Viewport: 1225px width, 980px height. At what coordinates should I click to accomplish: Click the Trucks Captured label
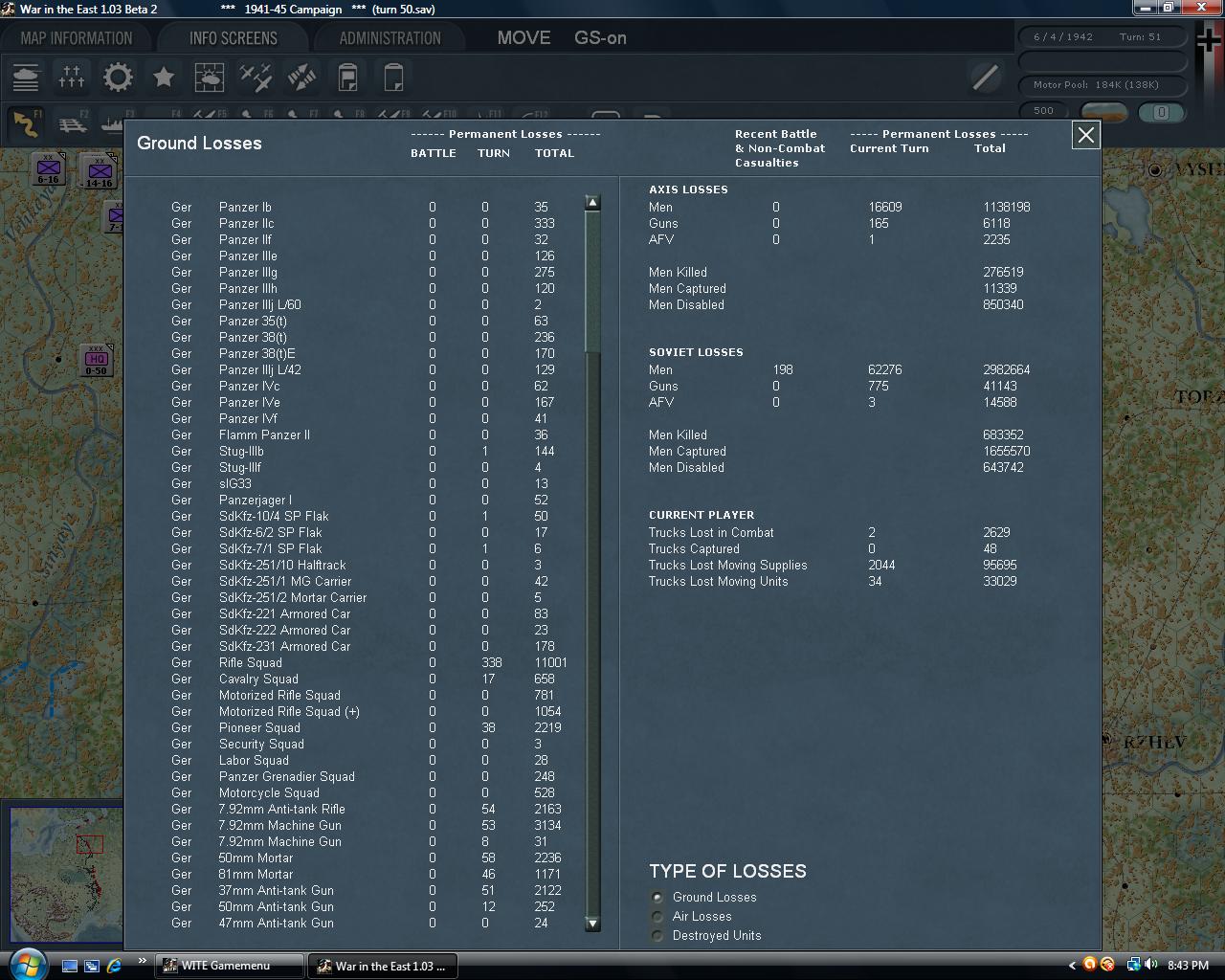tap(694, 548)
